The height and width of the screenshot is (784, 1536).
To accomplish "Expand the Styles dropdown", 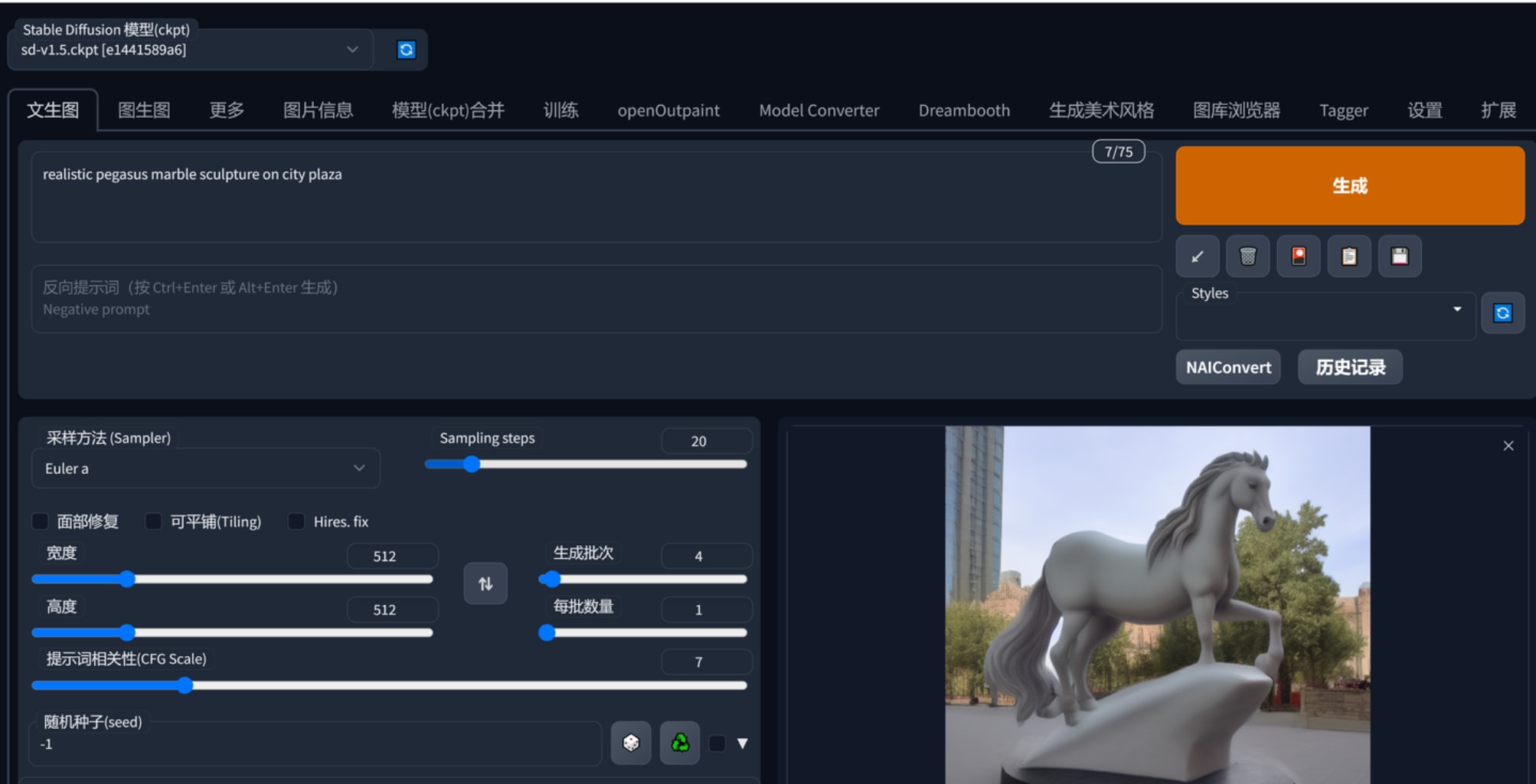I will [x=1325, y=316].
